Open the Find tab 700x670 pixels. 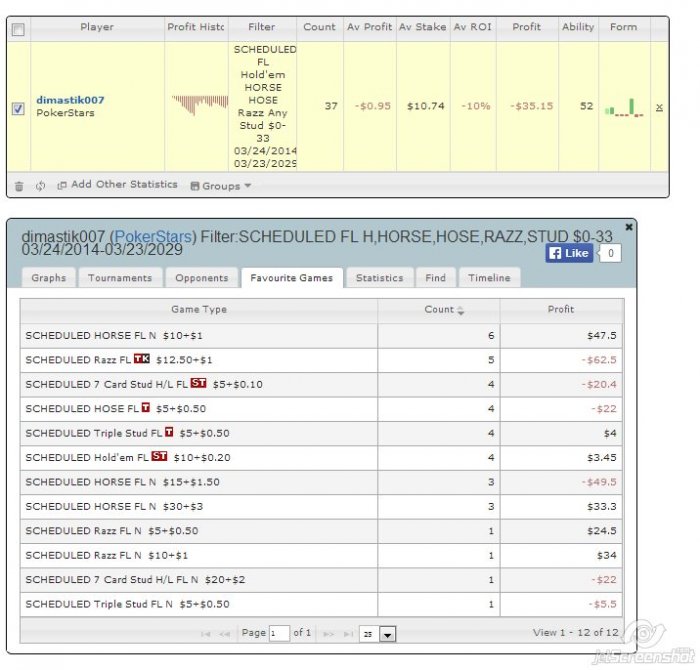pos(436,278)
